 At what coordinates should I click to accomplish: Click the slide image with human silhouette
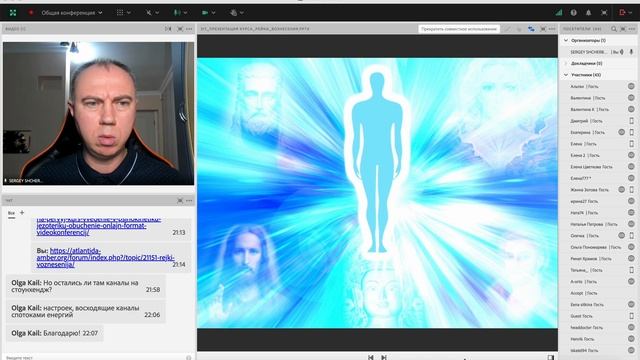377,193
